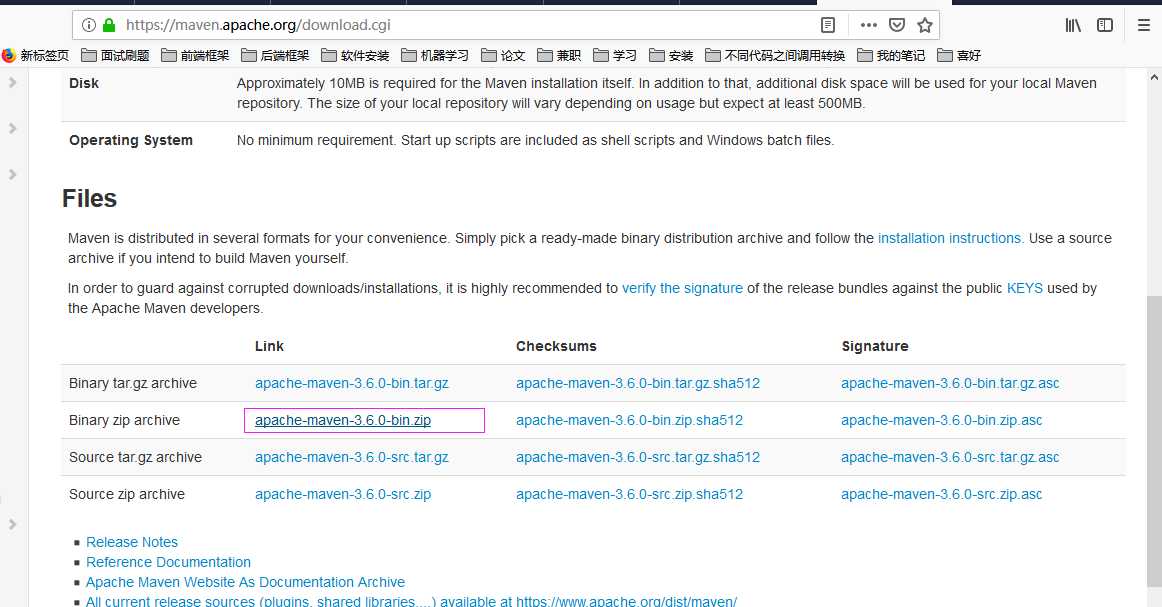Open page actions three-dot menu
This screenshot has width=1162, height=607.
(869, 25)
